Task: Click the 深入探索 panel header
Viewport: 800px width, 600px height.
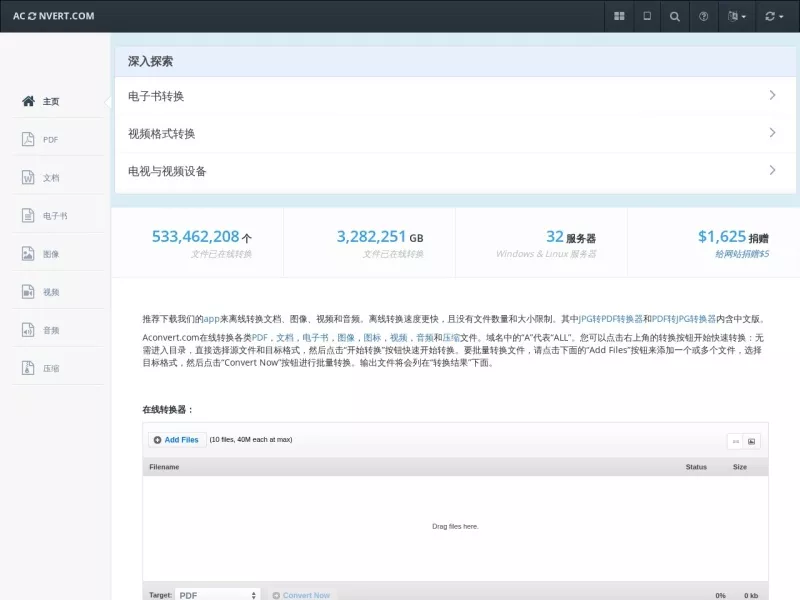Action: (455, 62)
